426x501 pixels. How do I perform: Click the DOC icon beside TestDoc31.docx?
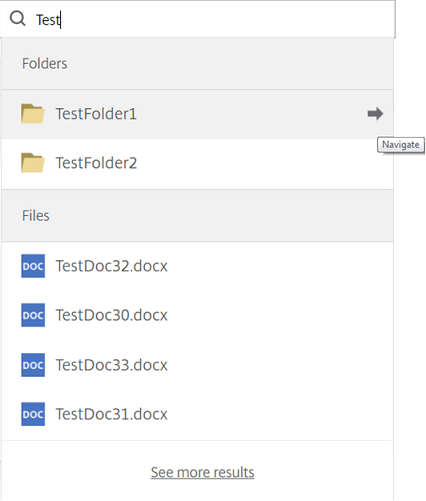click(x=33, y=414)
